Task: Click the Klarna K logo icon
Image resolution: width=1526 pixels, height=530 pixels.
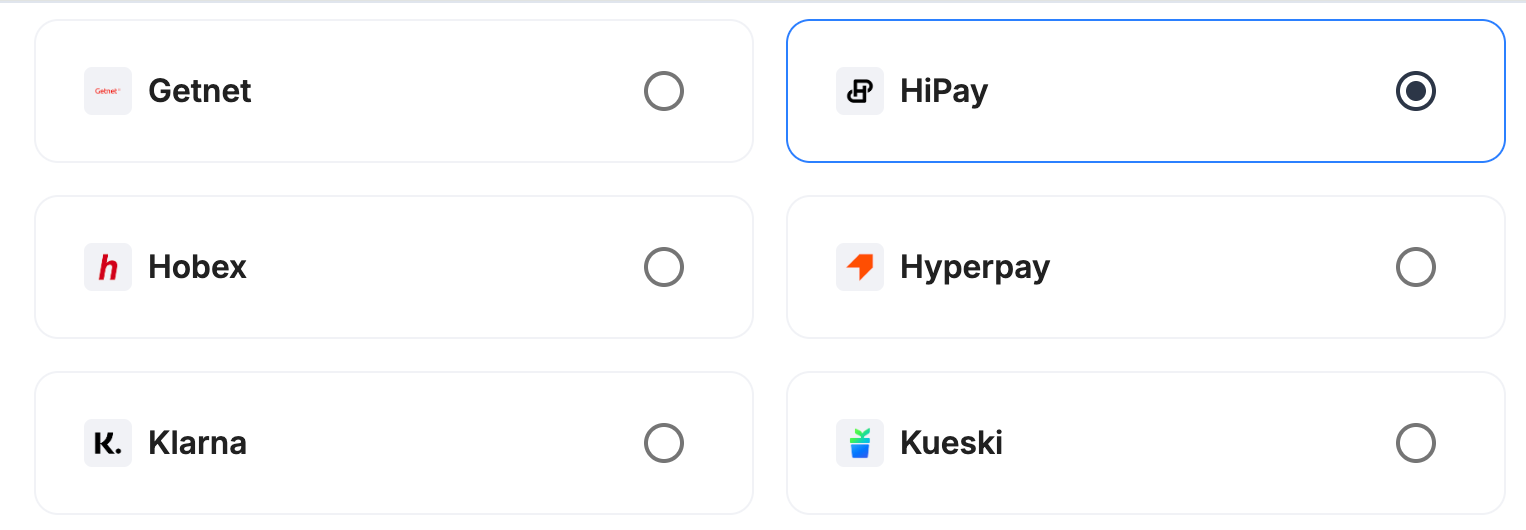Action: (x=108, y=443)
